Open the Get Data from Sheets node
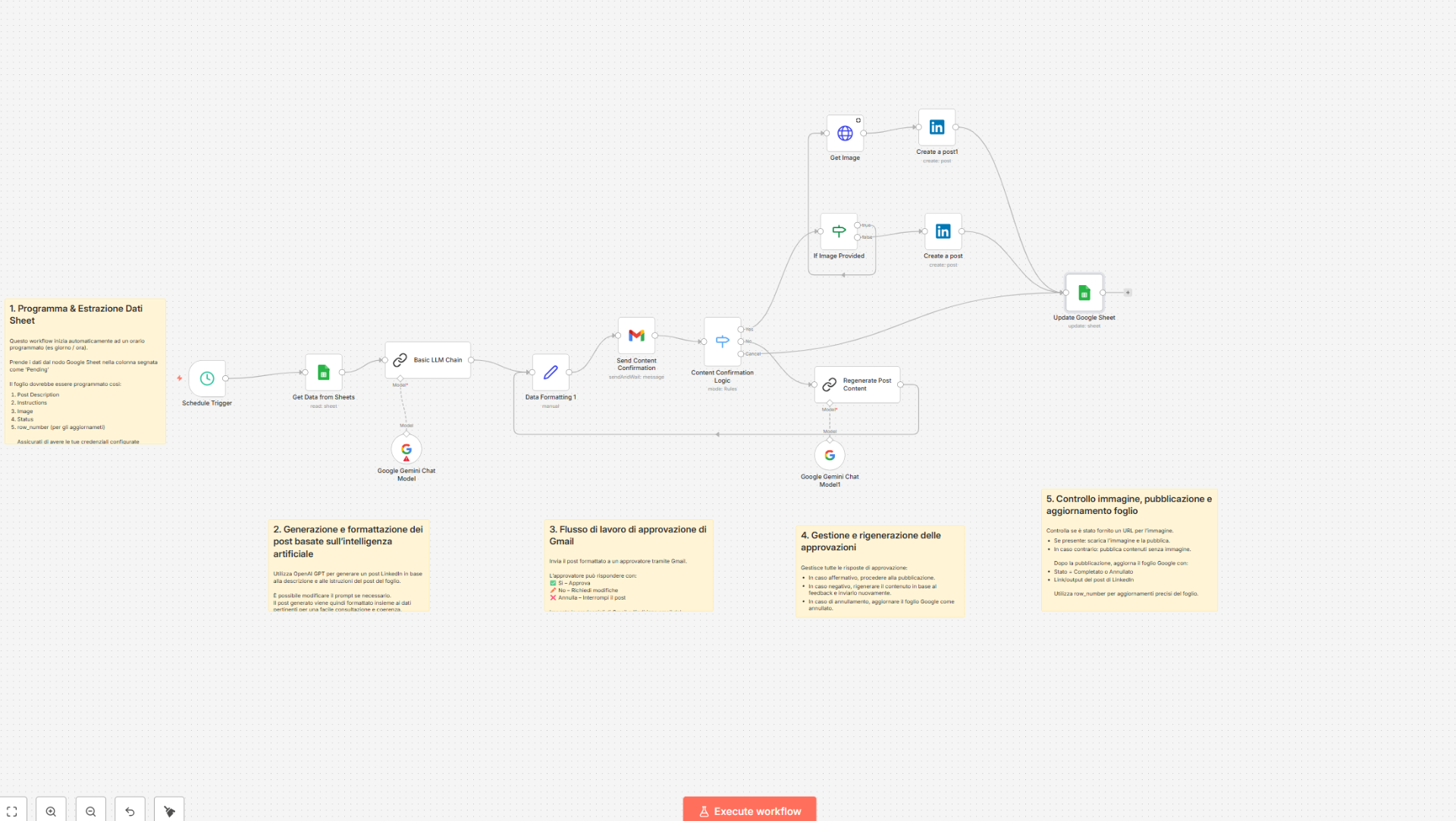 [x=324, y=372]
